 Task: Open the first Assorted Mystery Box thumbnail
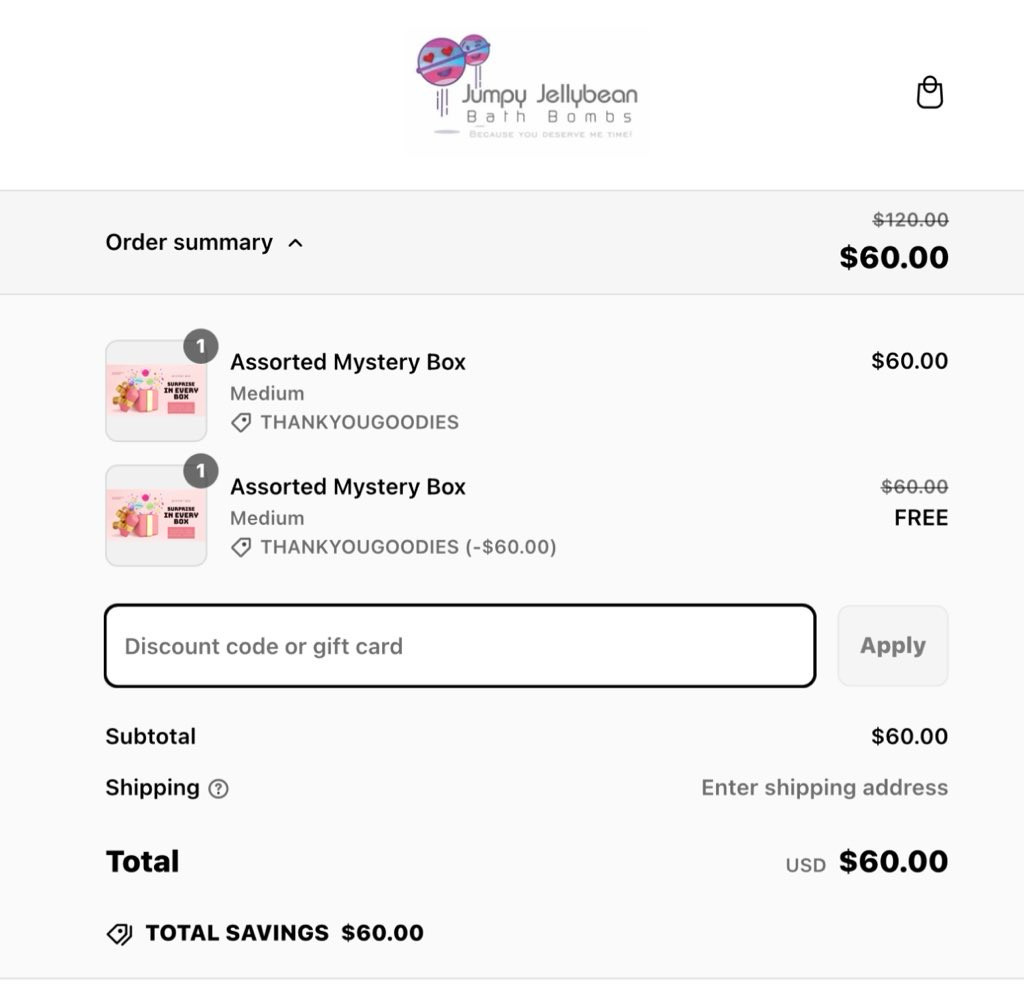156,391
